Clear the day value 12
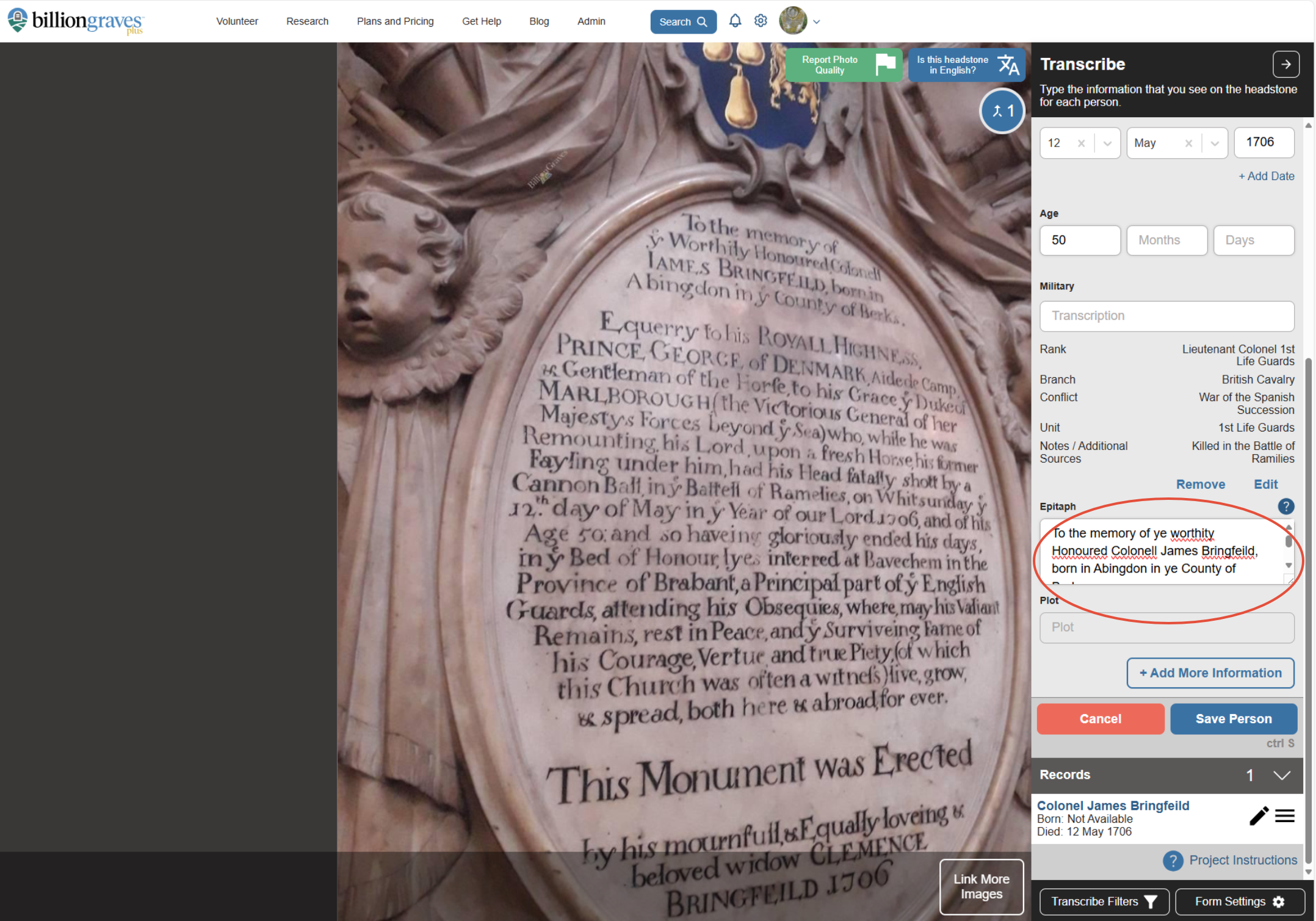This screenshot has height=921, width=1316. [x=1081, y=143]
